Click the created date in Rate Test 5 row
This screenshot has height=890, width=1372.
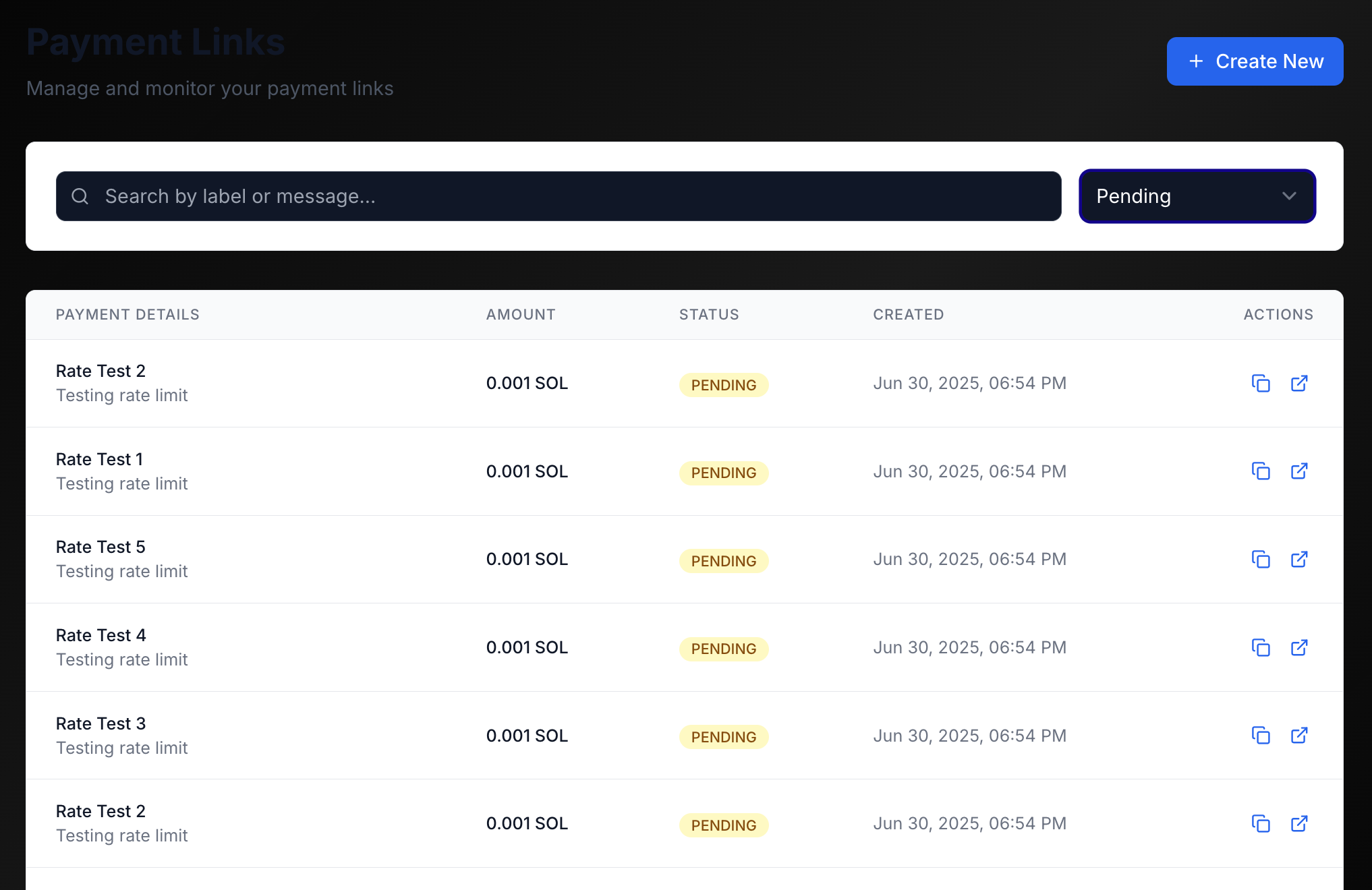[969, 559]
